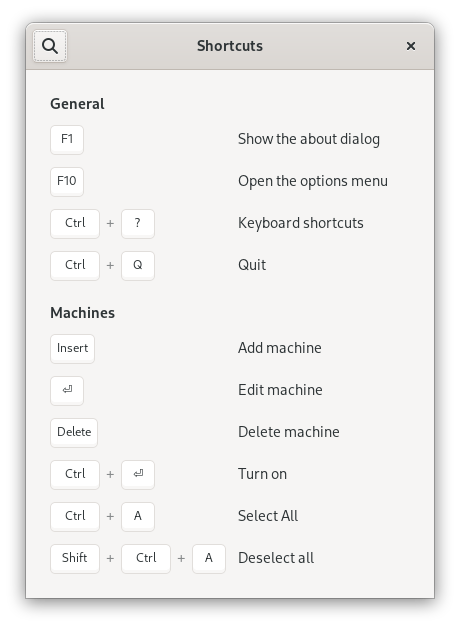Click the Enter key icon beside Edit machine
The image size is (460, 627).
tap(67, 390)
